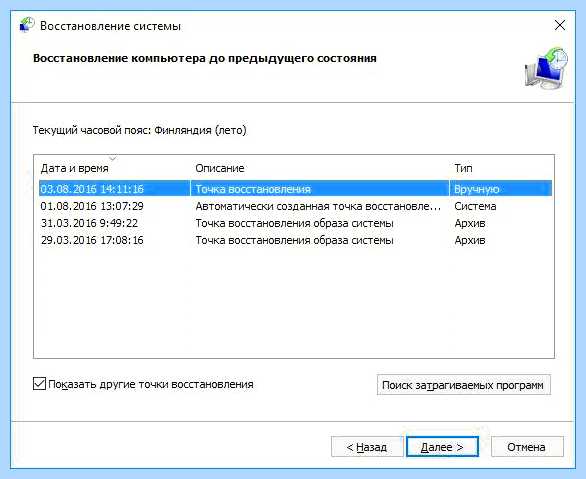Sort by Тип column header
This screenshot has width=586, height=479.
[x=463, y=168]
